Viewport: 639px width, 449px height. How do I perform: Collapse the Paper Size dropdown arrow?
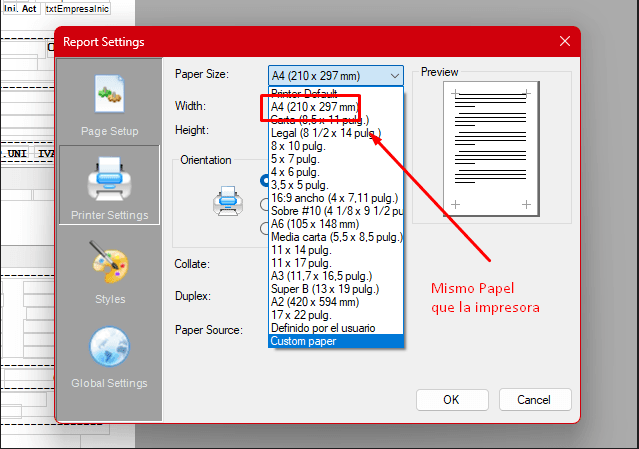(x=394, y=75)
